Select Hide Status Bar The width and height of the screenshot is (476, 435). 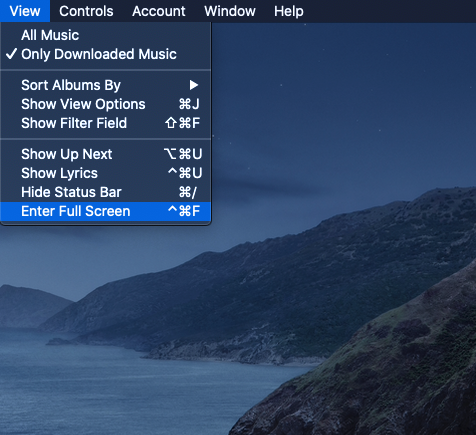(x=106, y=192)
